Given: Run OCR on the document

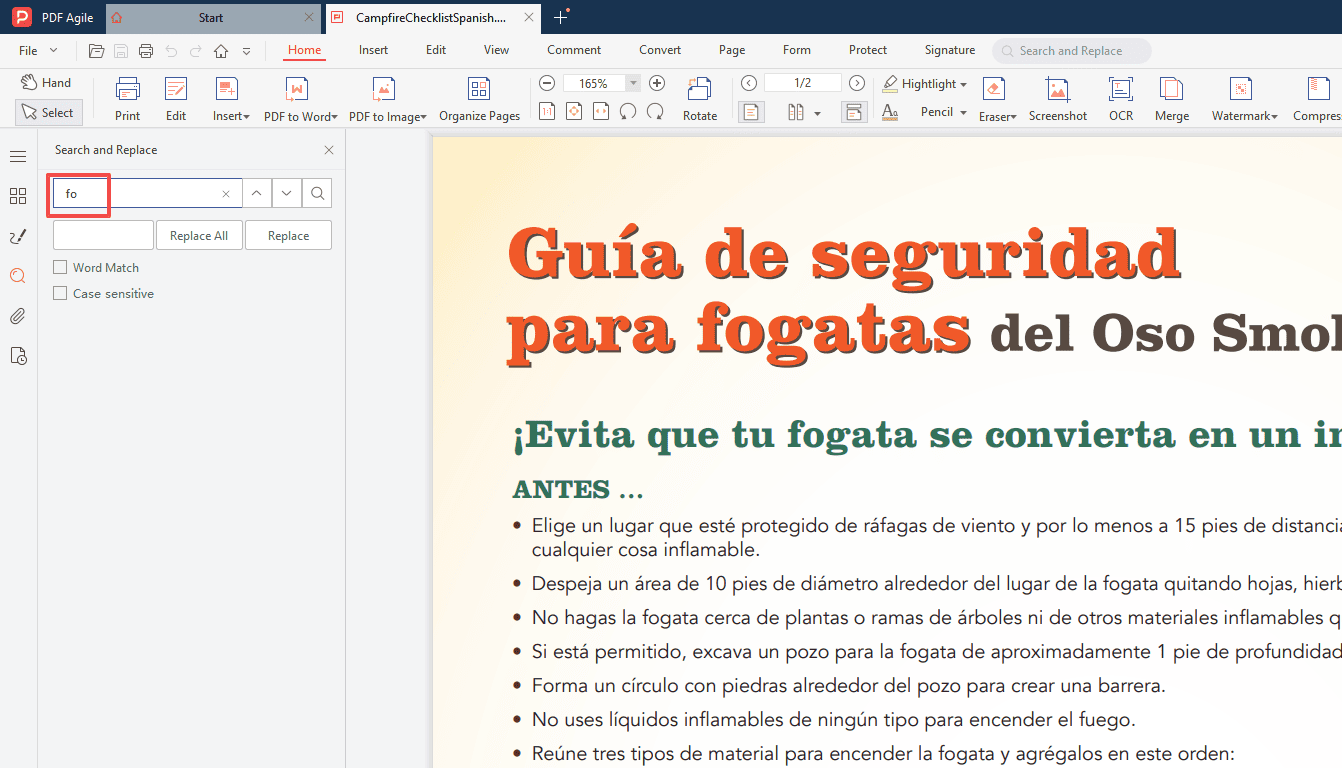Looking at the screenshot, I should (x=1120, y=97).
